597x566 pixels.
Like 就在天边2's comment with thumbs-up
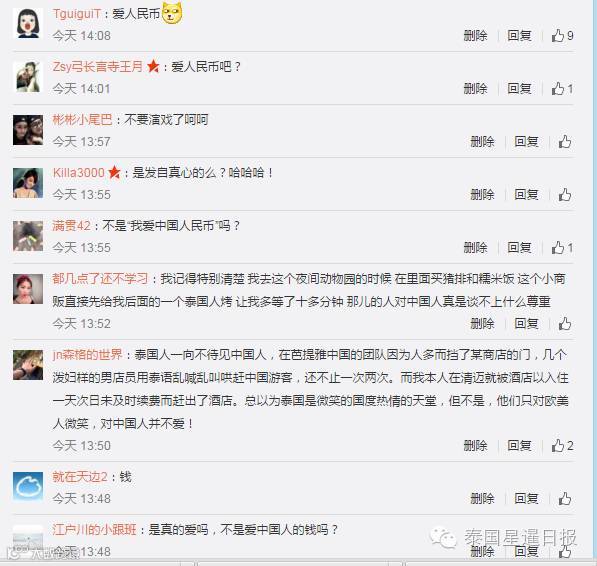[565, 498]
